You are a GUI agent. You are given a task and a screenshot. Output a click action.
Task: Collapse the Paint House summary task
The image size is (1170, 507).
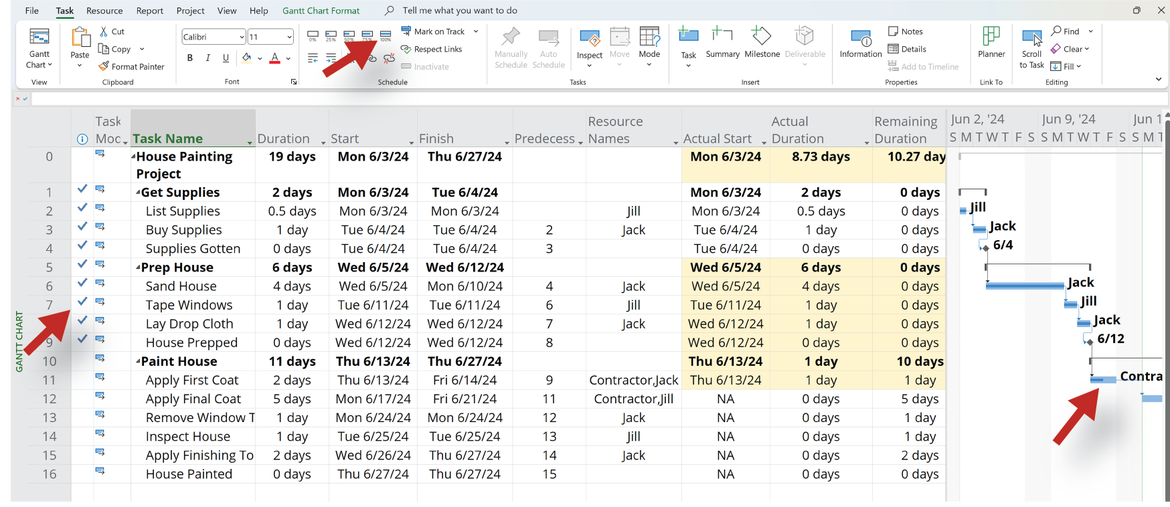139,362
